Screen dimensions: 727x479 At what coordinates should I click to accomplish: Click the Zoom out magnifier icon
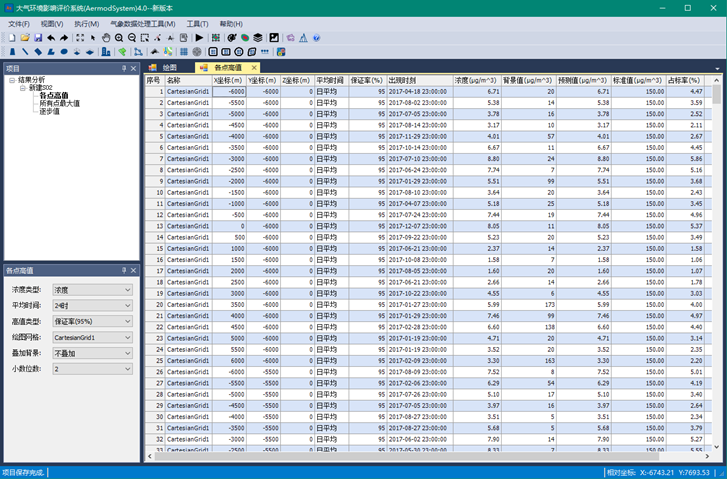[x=132, y=38]
